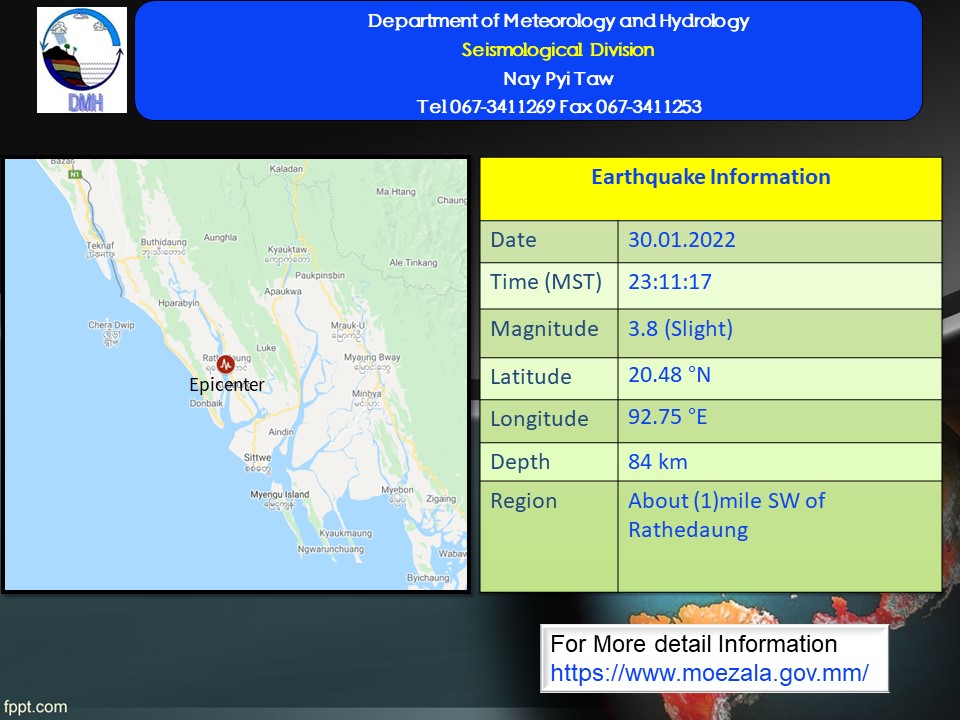Select the Paukpinsbin place label
The height and width of the screenshot is (720, 960).
click(x=320, y=275)
